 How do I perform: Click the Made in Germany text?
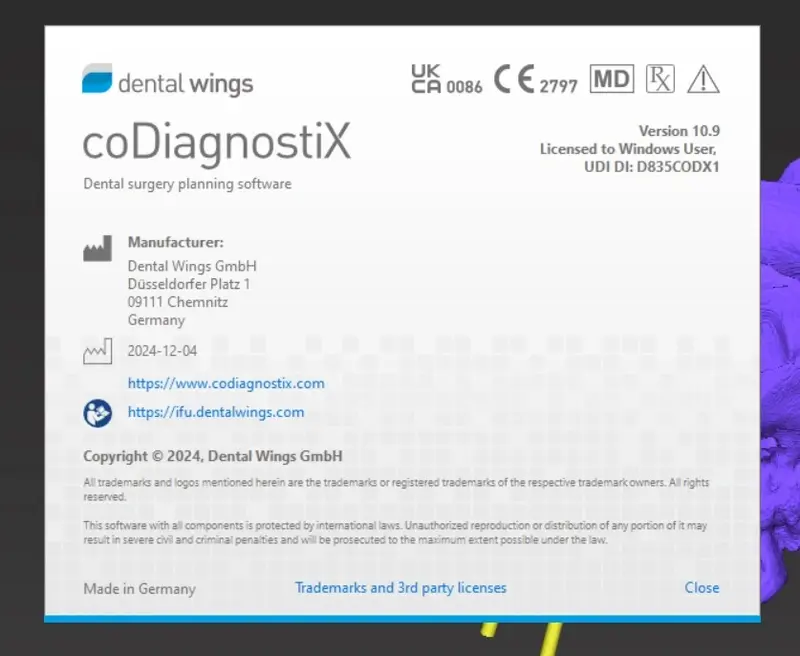(x=139, y=589)
